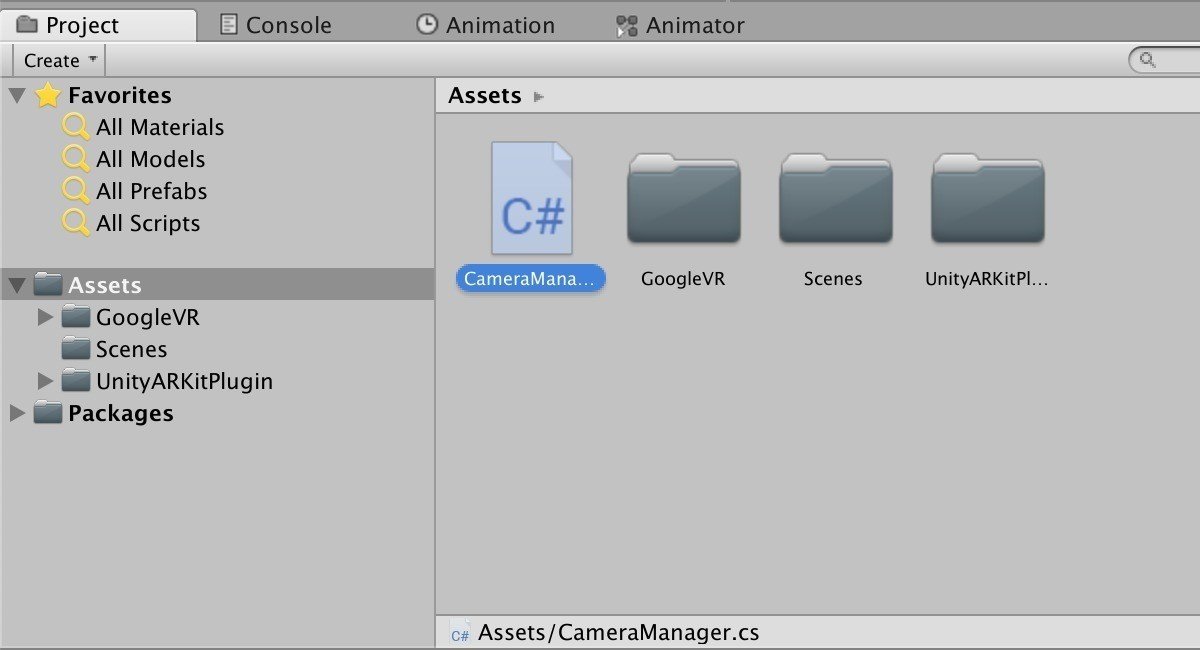The width and height of the screenshot is (1200, 650).
Task: Click the Favorites star icon
Action: pos(48,96)
